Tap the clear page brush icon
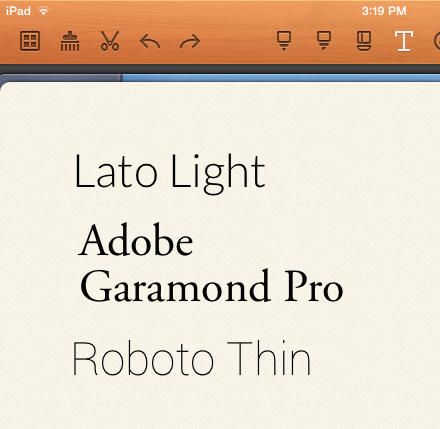 (70, 41)
